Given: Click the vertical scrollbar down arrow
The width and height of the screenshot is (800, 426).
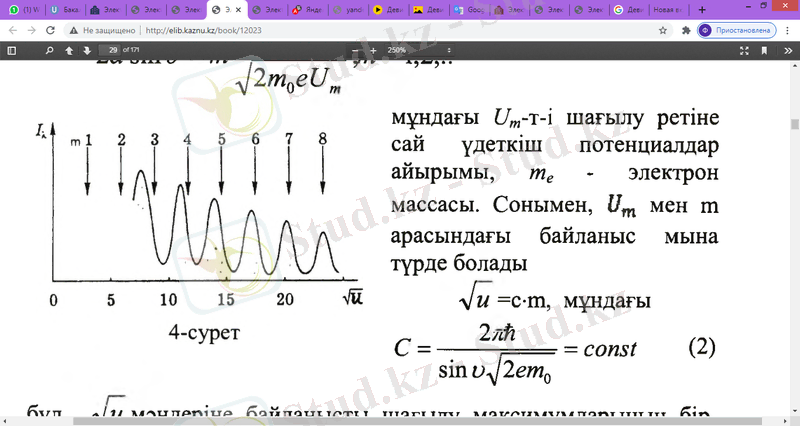Looking at the screenshot, I should click(x=794, y=413).
